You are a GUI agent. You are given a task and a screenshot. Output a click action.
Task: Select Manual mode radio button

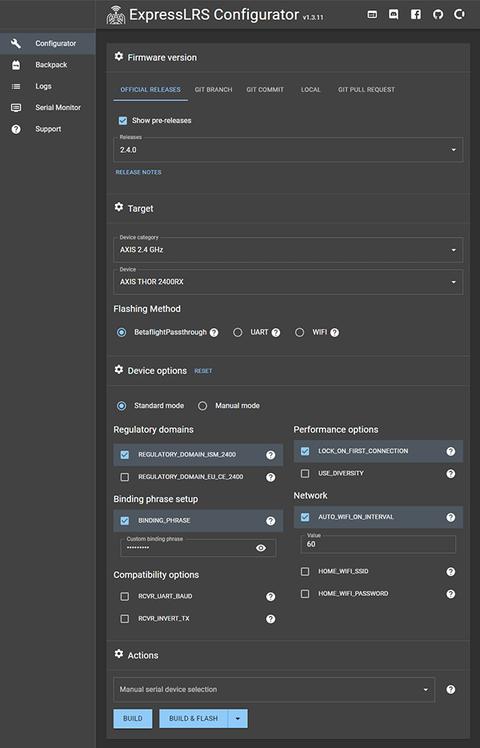coord(203,406)
